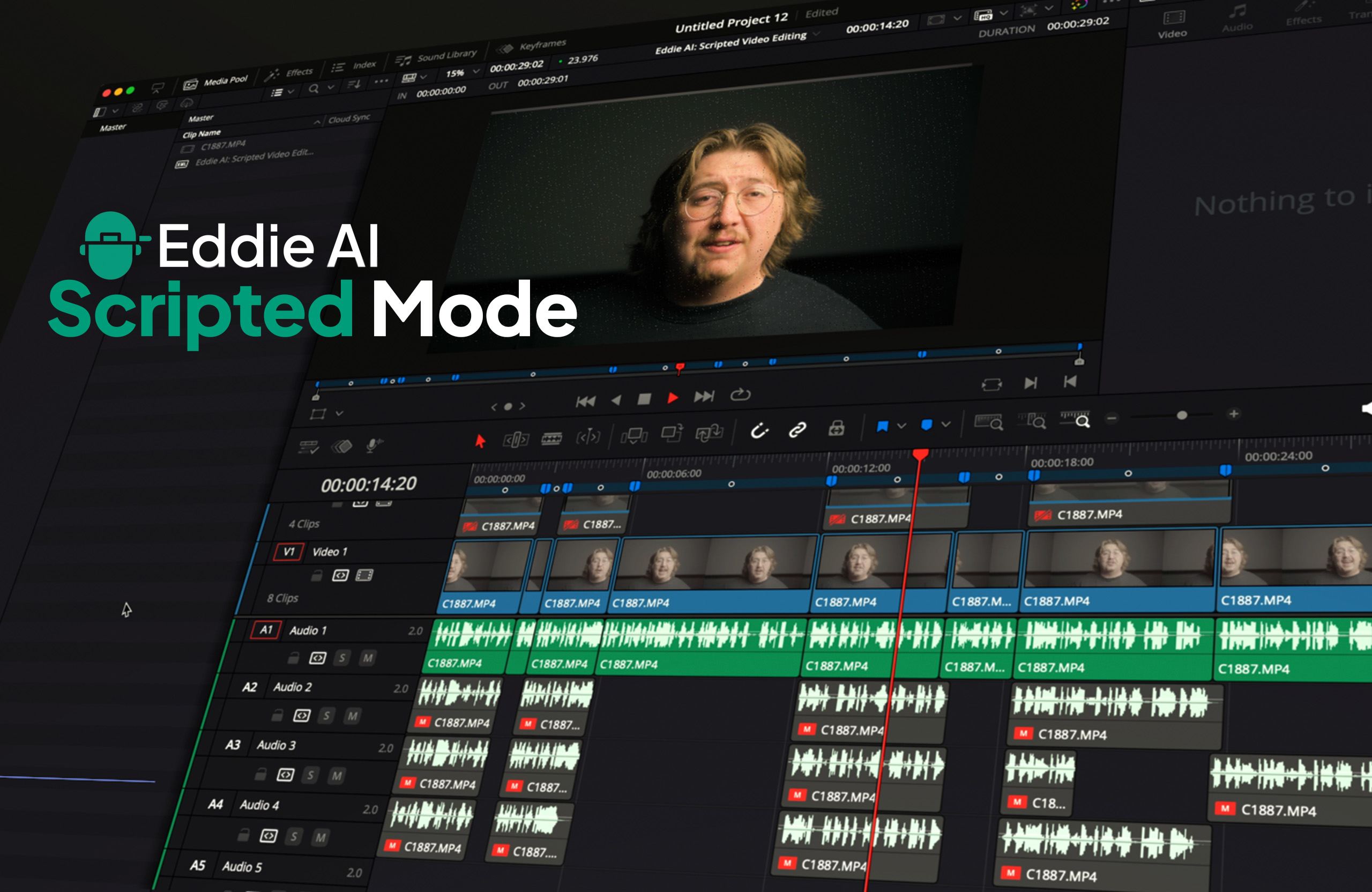The height and width of the screenshot is (892, 1372).
Task: Collapse the Master bin header
Action: pyautogui.click(x=318, y=122)
